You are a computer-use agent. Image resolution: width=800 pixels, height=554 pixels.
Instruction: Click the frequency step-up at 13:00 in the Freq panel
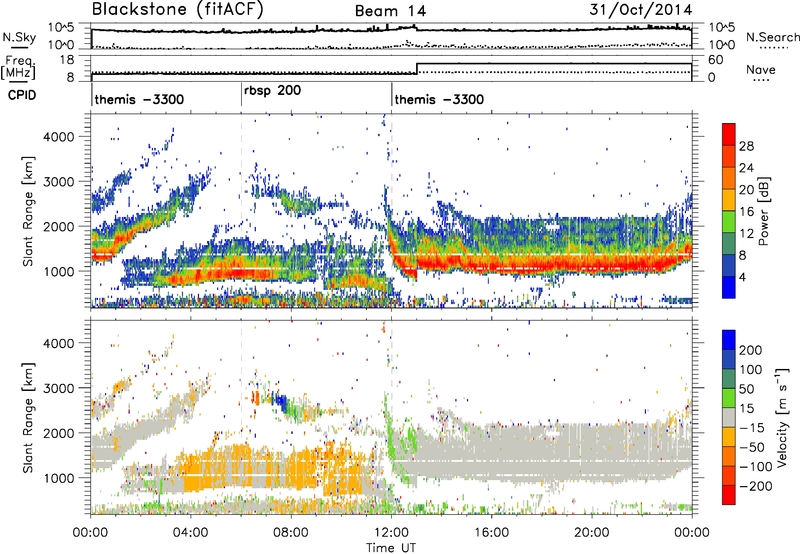click(417, 68)
